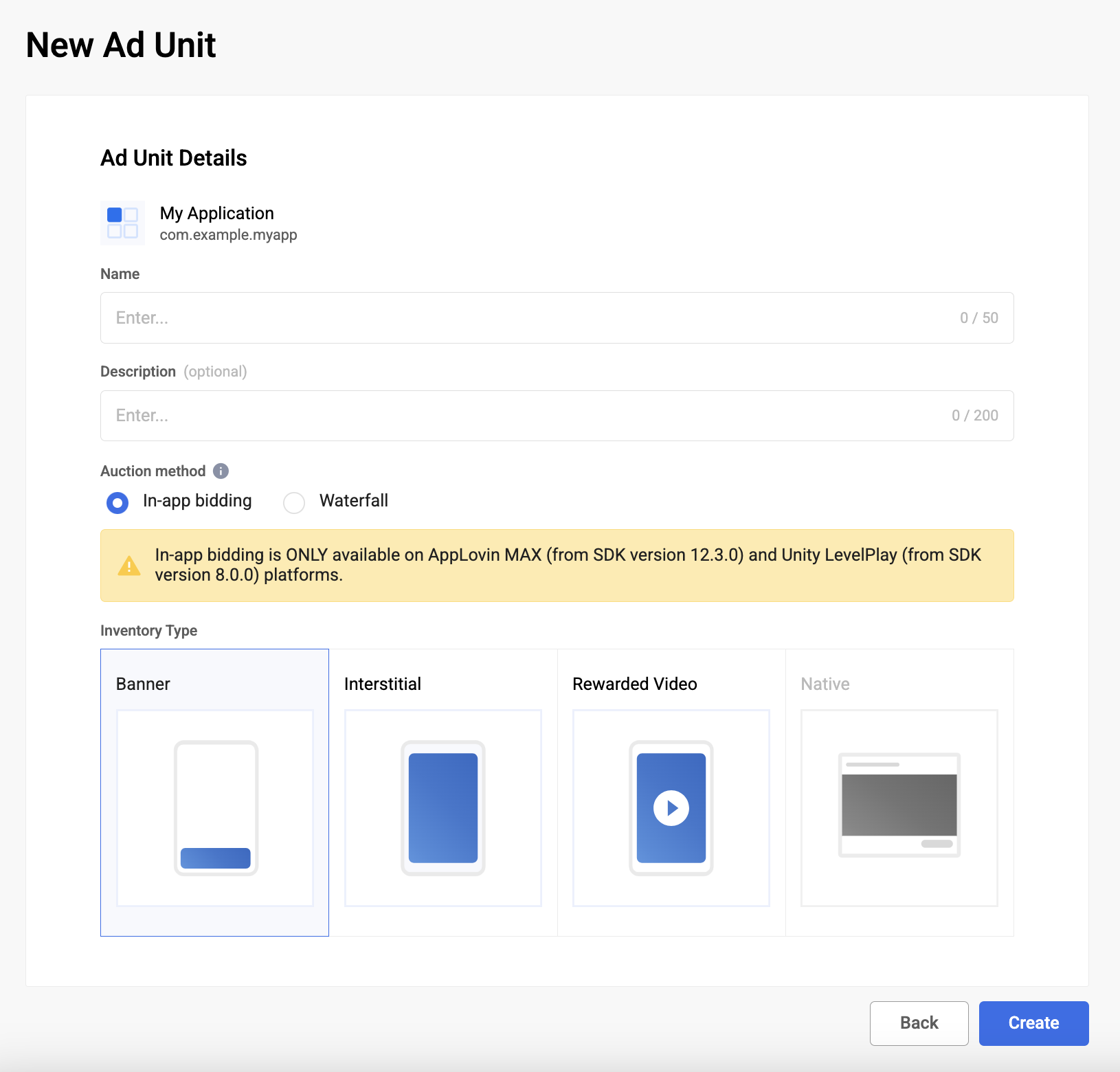Click the My Application app icon
1120x1072 pixels.
click(122, 223)
